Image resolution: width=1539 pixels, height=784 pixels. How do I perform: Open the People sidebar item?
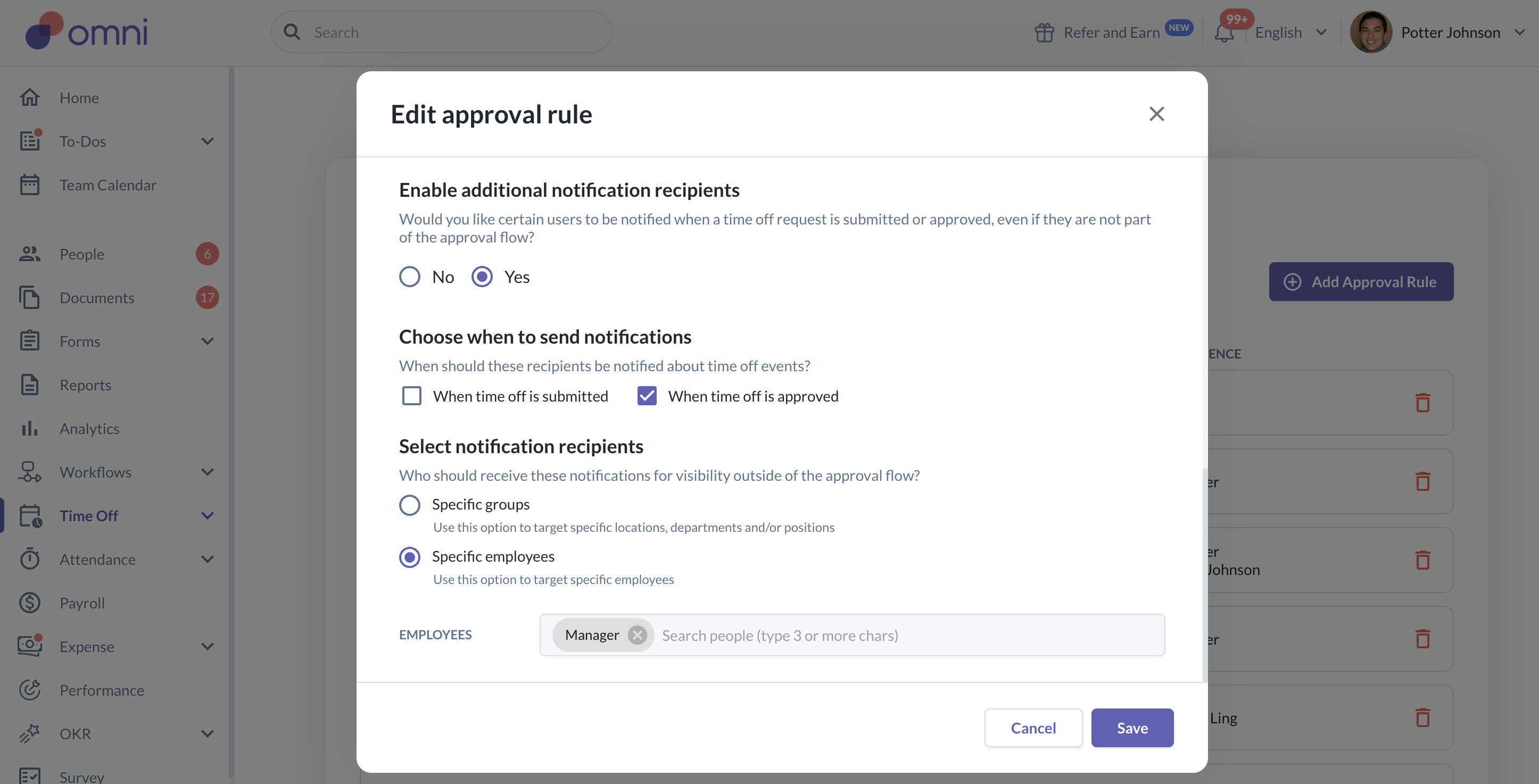coord(81,254)
